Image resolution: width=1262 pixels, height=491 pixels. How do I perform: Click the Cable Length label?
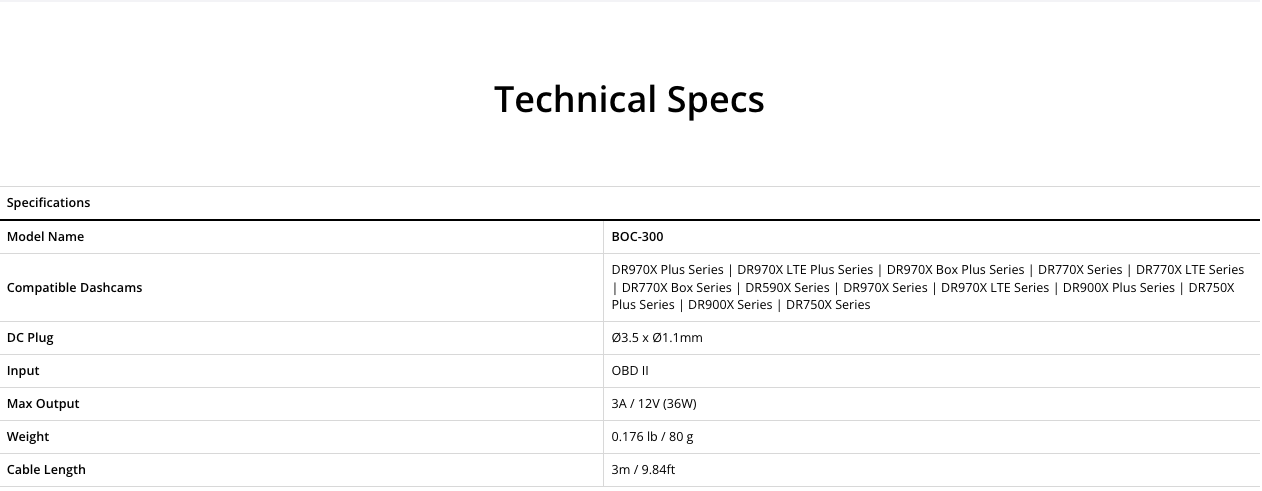coord(46,470)
